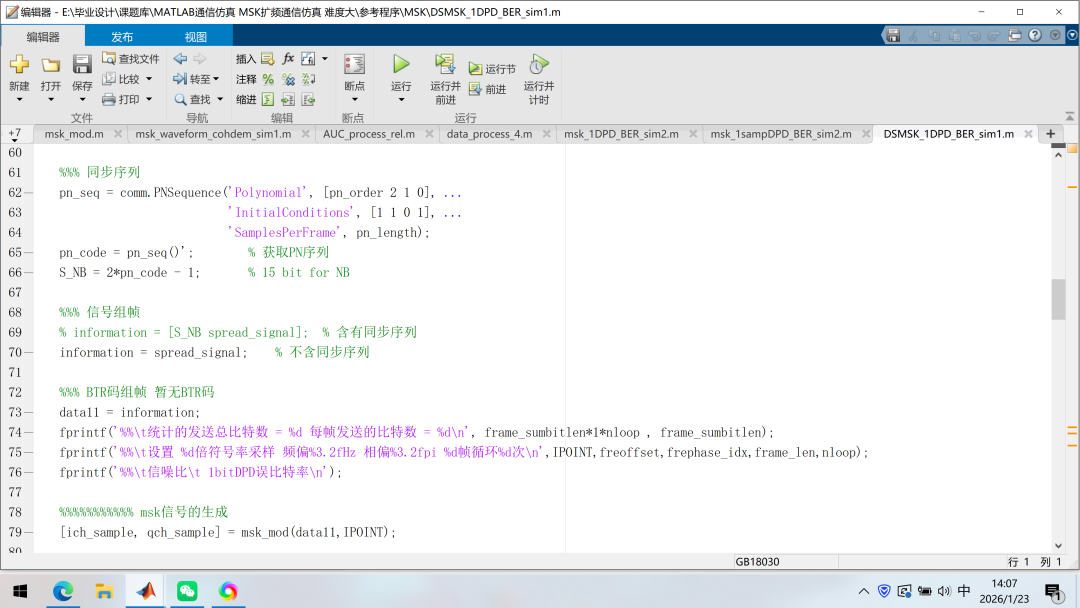Click Run and Time (运行并计时) icon
This screenshot has height=608, width=1080.
(539, 65)
